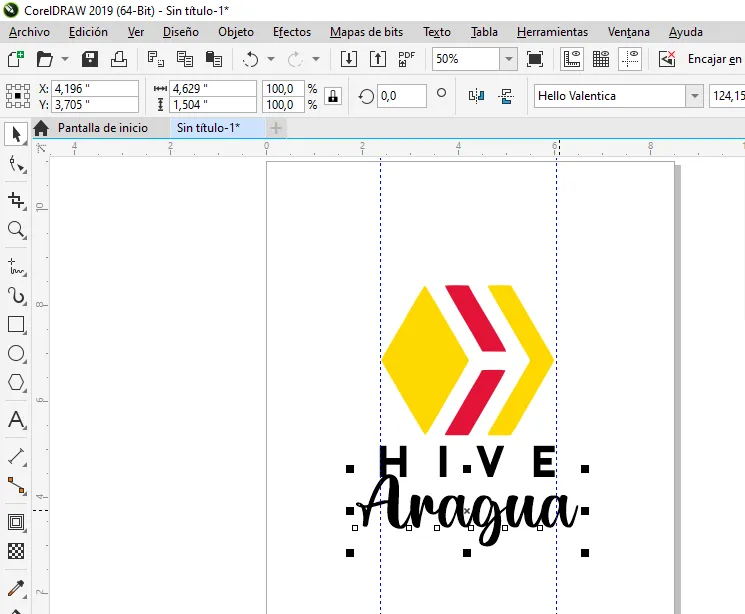Select the Parallel dimension tool

[17, 457]
